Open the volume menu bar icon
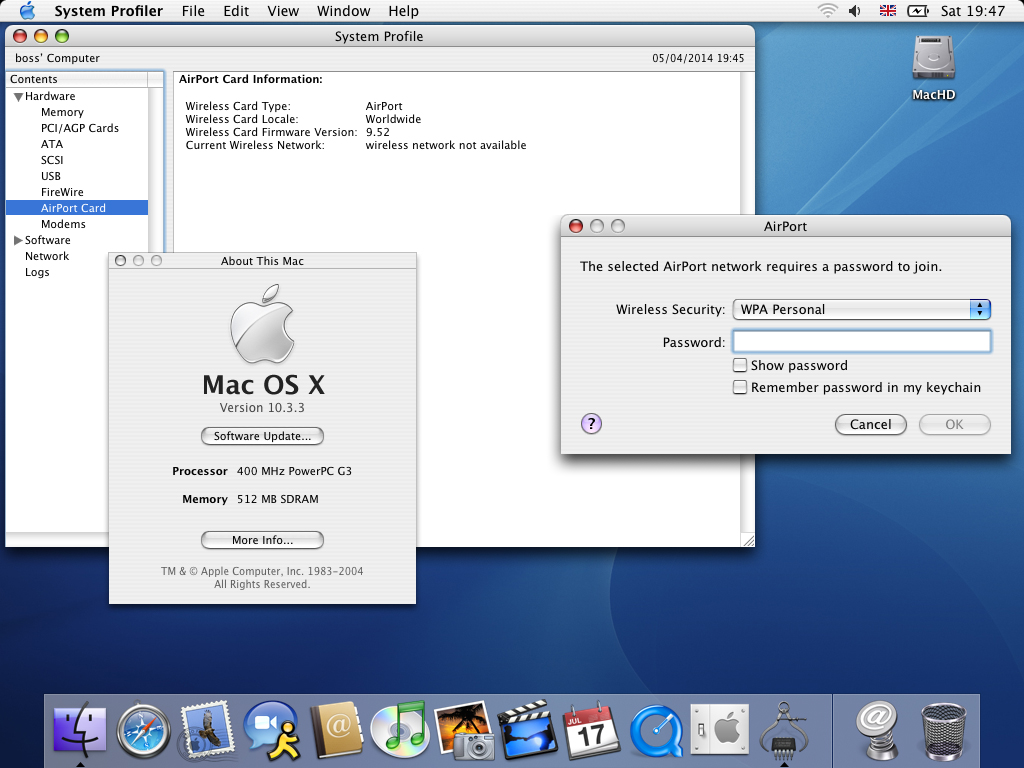 coord(854,11)
